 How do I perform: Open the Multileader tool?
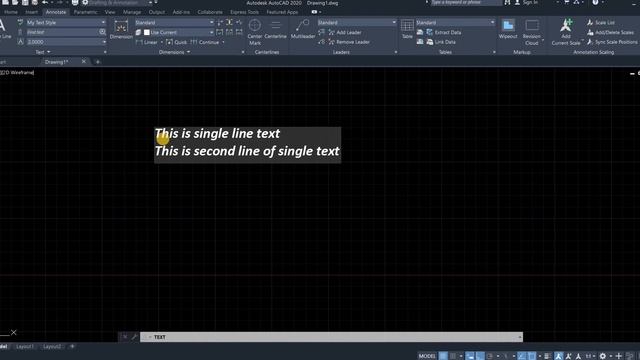302,29
